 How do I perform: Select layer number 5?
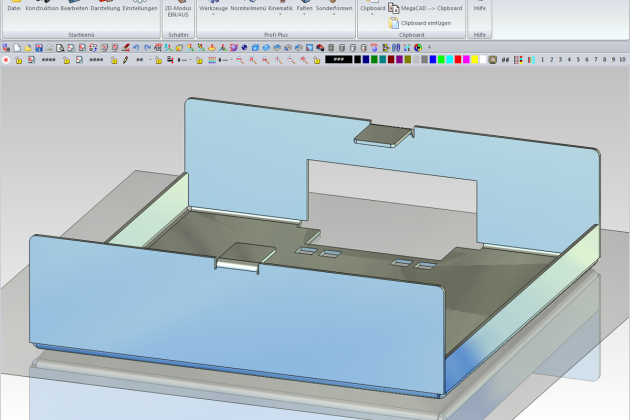pyautogui.click(x=577, y=60)
